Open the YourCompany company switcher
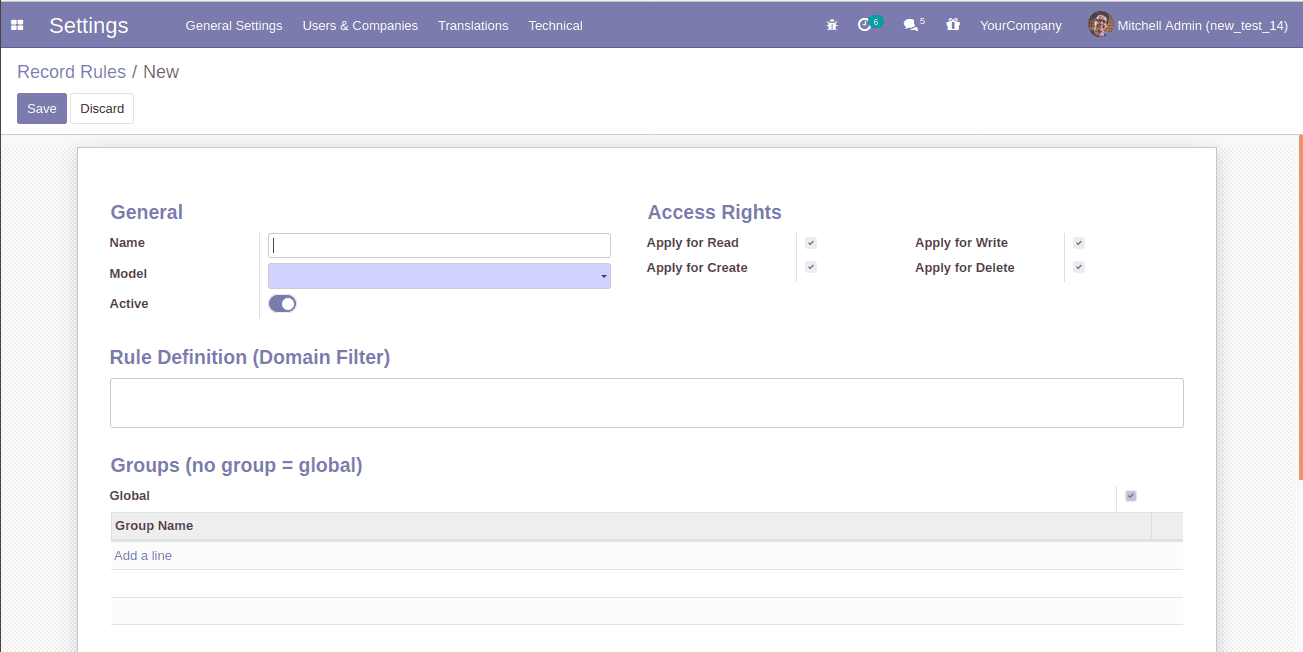 pyautogui.click(x=1020, y=25)
